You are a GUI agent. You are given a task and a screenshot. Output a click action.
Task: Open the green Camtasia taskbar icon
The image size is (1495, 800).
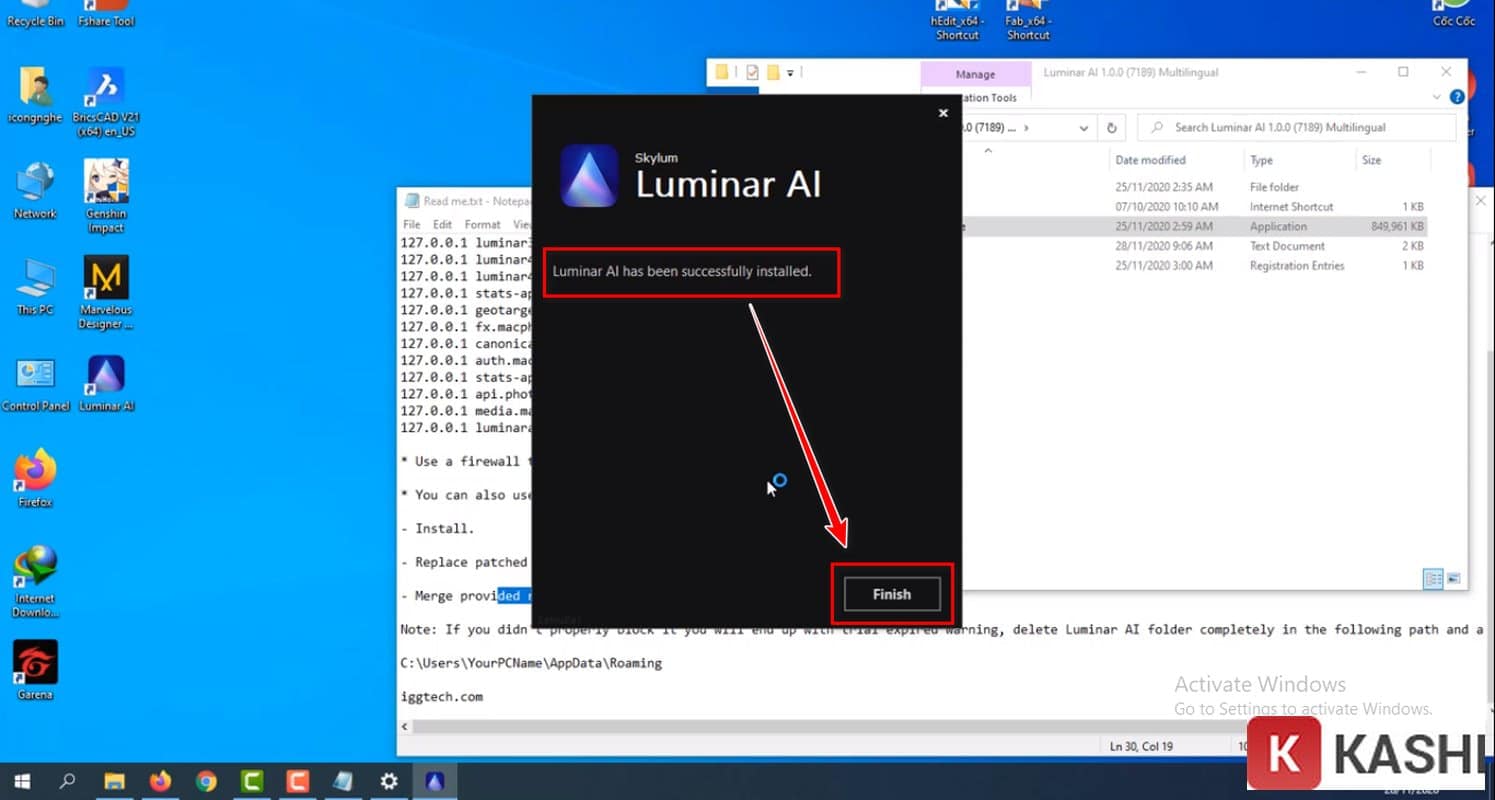point(252,781)
